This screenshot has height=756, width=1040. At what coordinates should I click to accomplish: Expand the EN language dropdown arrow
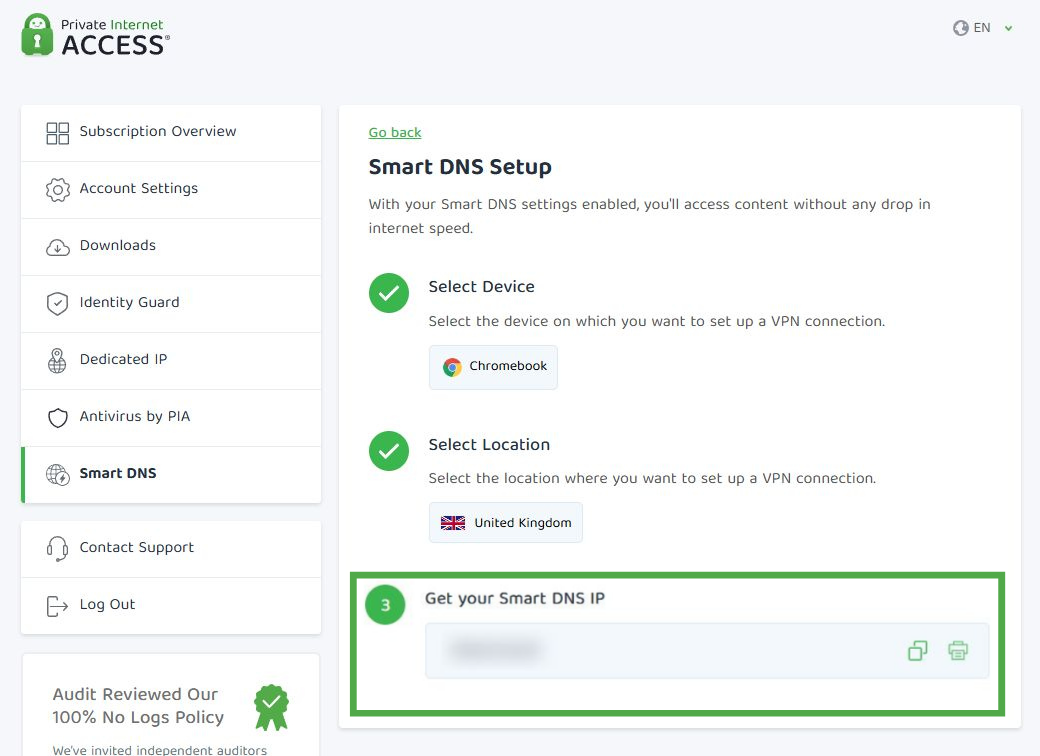tap(1009, 29)
